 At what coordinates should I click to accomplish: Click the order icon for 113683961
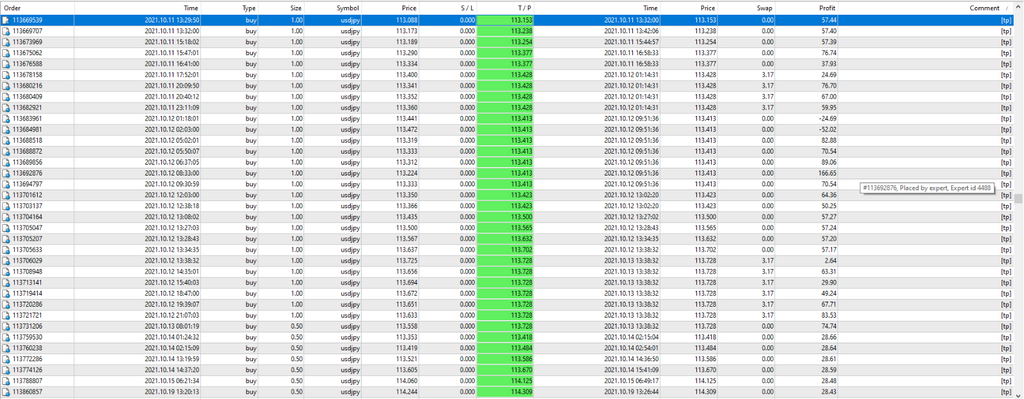(x=6, y=119)
